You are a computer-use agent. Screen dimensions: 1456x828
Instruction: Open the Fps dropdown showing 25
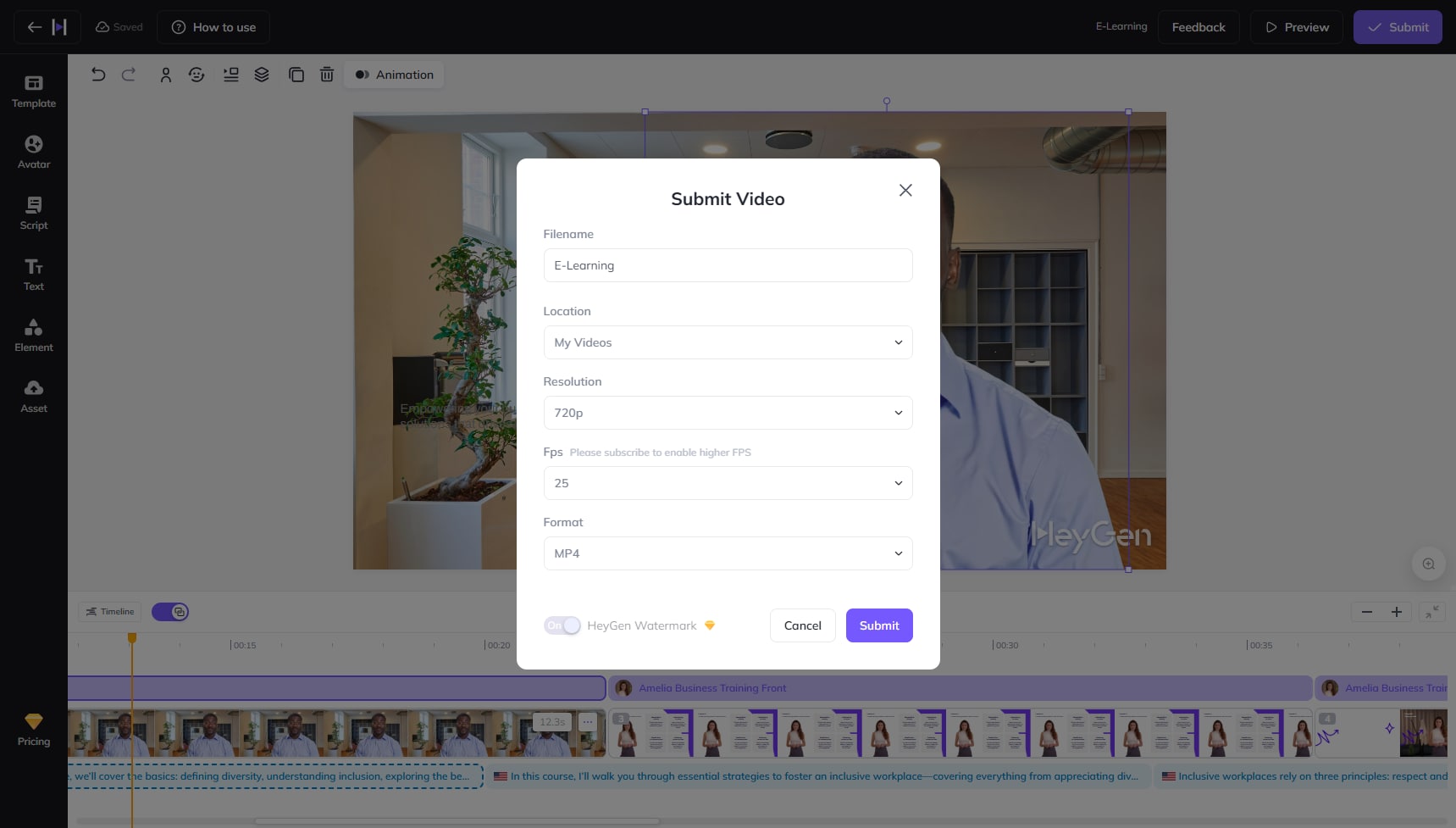coord(728,483)
